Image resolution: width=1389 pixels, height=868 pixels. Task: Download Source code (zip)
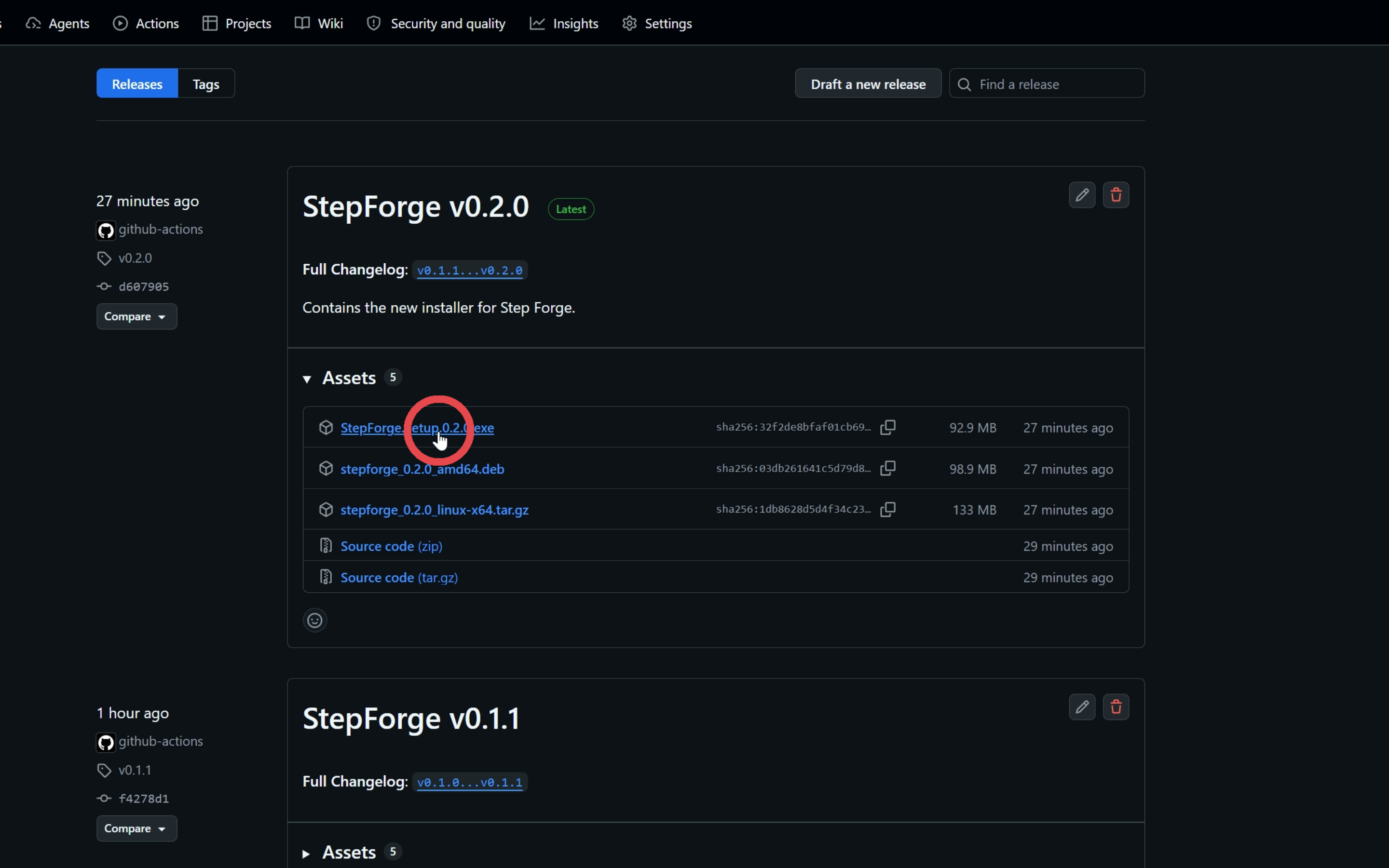coord(392,546)
